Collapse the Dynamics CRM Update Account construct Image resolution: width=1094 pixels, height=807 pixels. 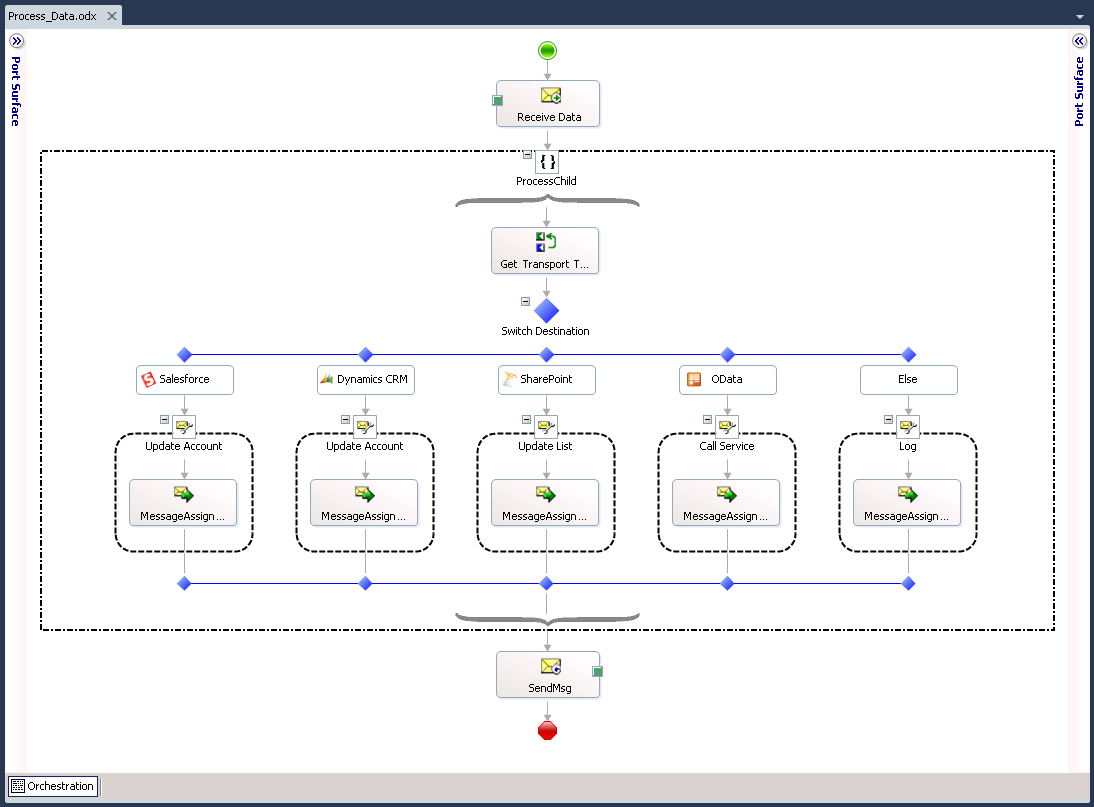[x=345, y=419]
